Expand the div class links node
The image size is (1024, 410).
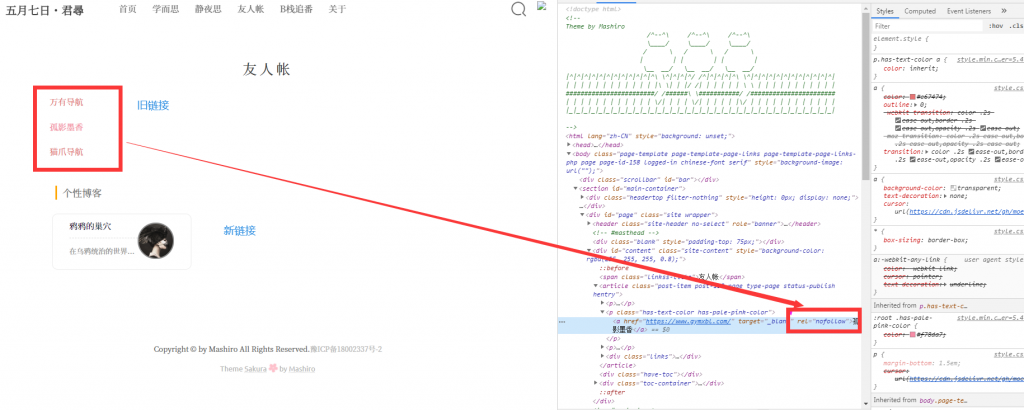pyautogui.click(x=603, y=356)
